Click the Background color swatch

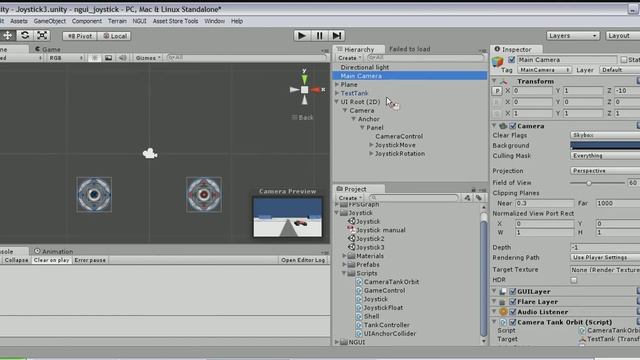tap(605, 145)
